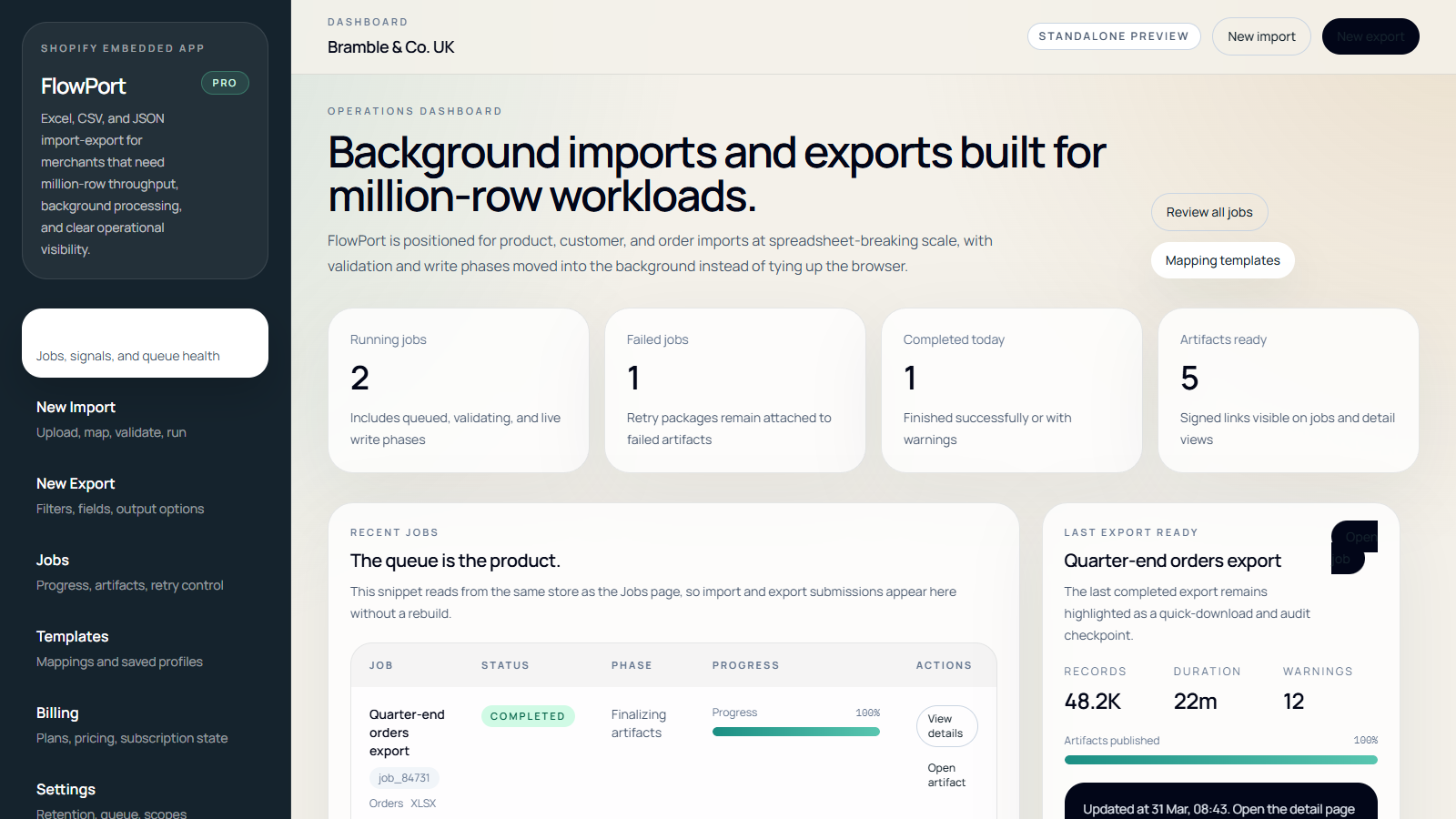Click the 12 warnings value

[x=1294, y=702]
